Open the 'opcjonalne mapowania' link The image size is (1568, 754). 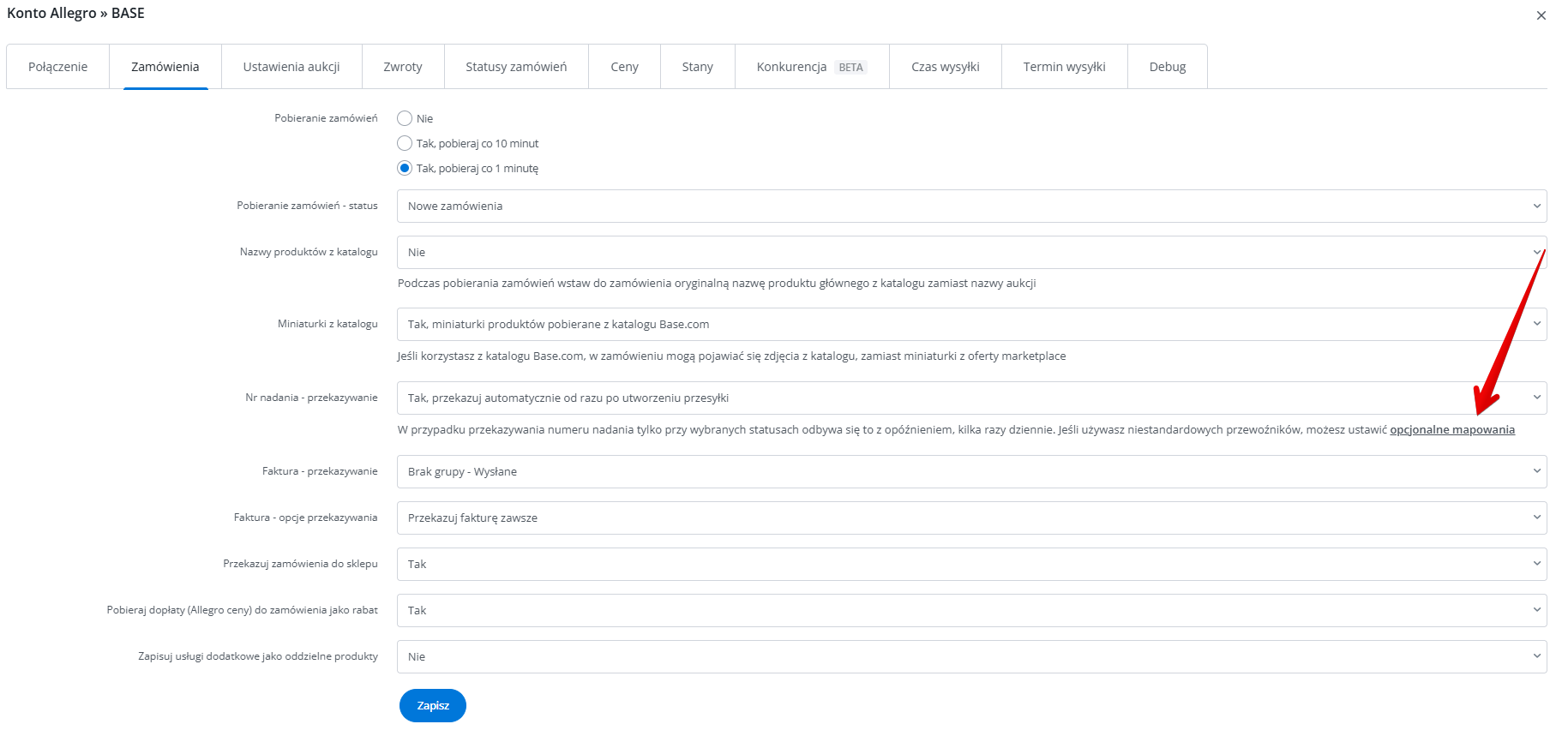point(1451,429)
